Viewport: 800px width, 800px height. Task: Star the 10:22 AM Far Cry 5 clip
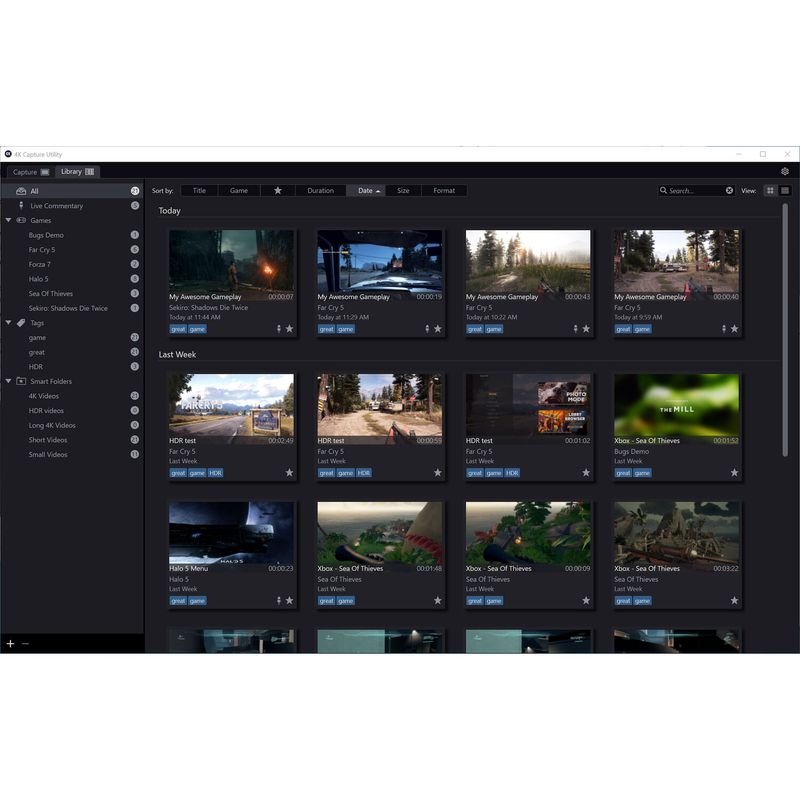point(586,329)
